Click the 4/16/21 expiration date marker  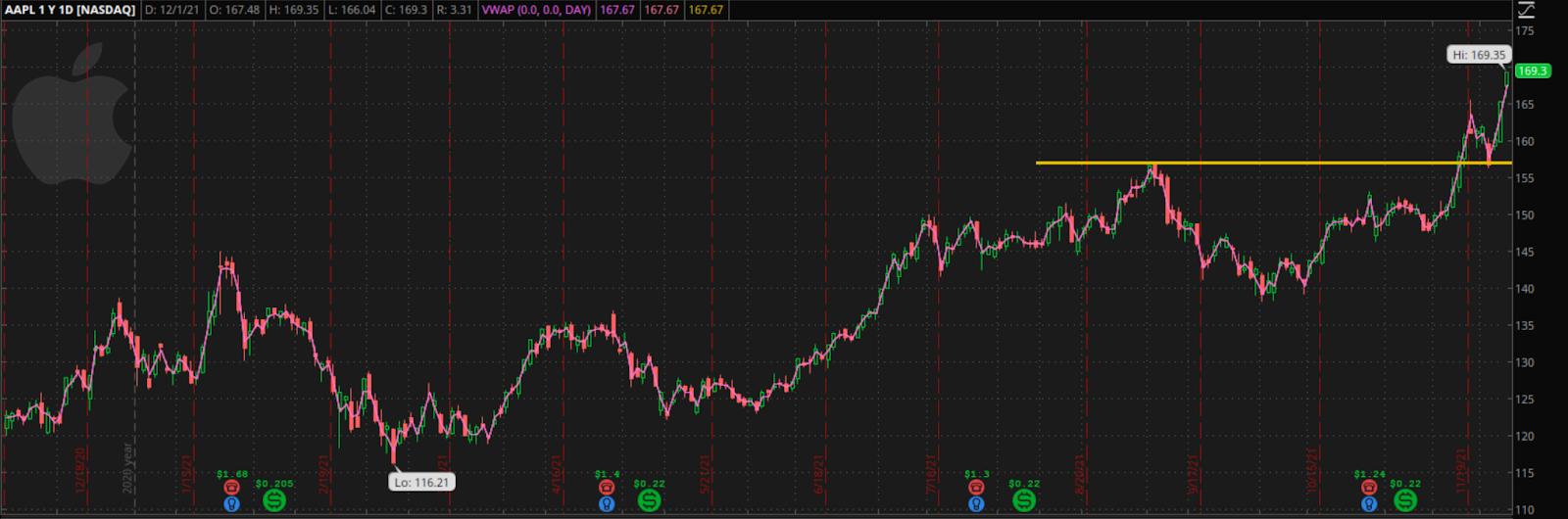point(557,473)
